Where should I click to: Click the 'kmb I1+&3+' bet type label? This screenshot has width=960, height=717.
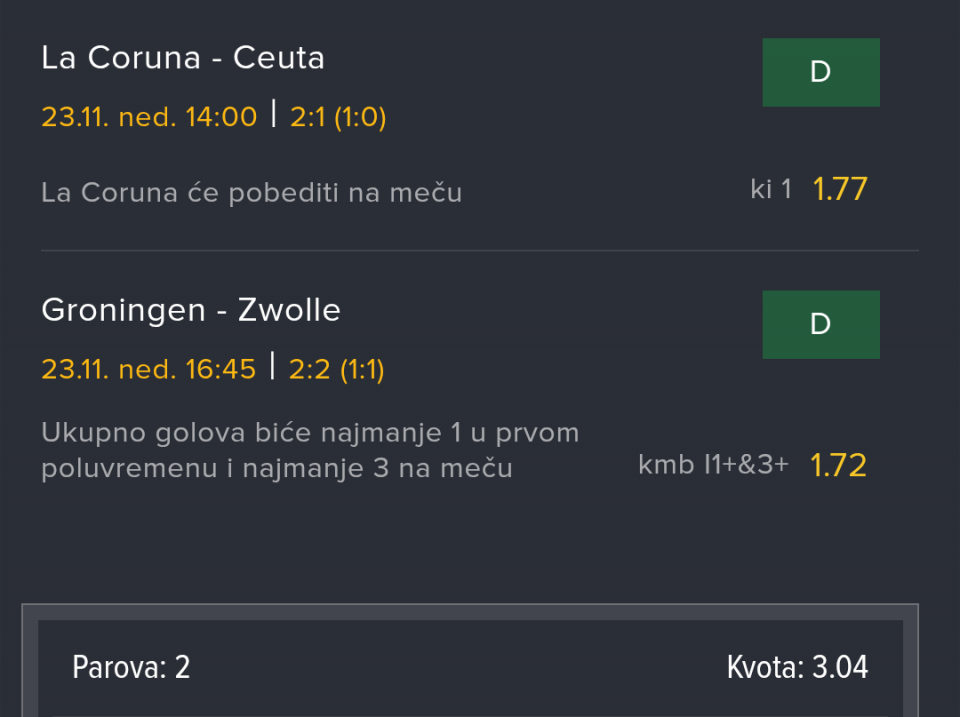713,465
